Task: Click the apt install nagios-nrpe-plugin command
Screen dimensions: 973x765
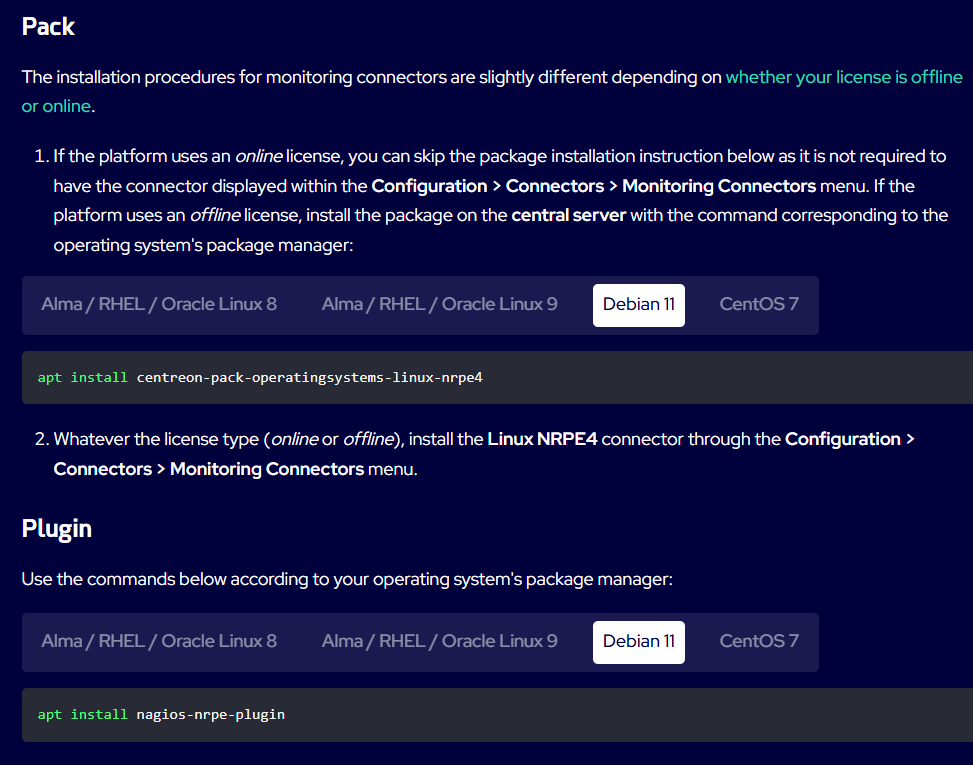Action: [161, 715]
